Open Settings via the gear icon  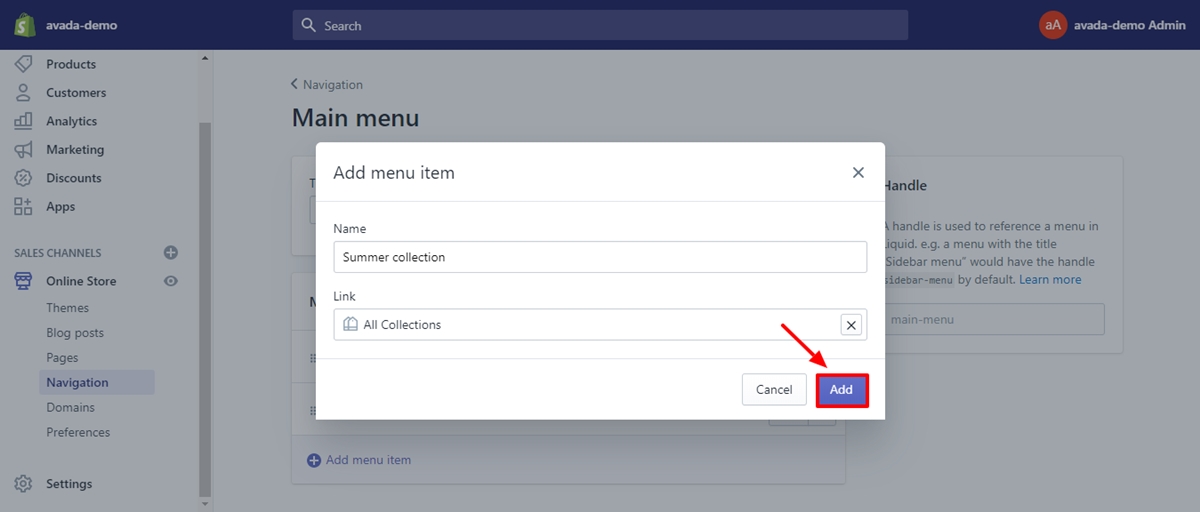[23, 484]
